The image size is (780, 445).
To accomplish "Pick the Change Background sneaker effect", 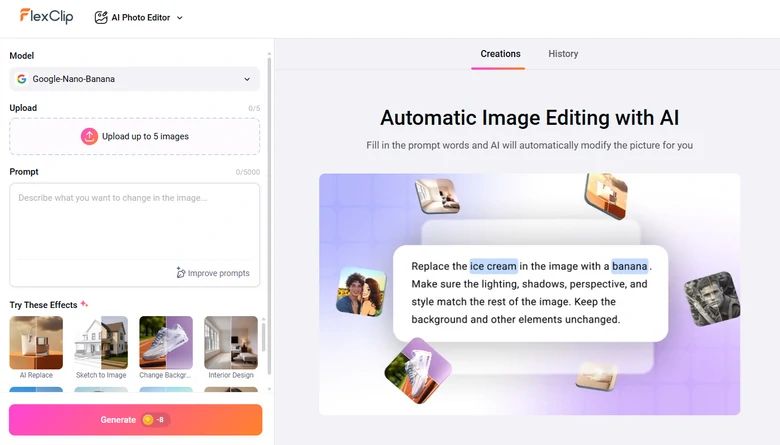I will click(x=166, y=343).
